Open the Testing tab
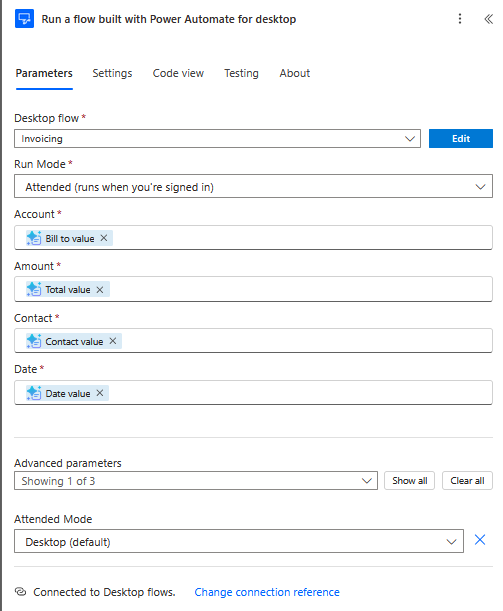Image resolution: width=503 pixels, height=611 pixels. pyautogui.click(x=241, y=73)
